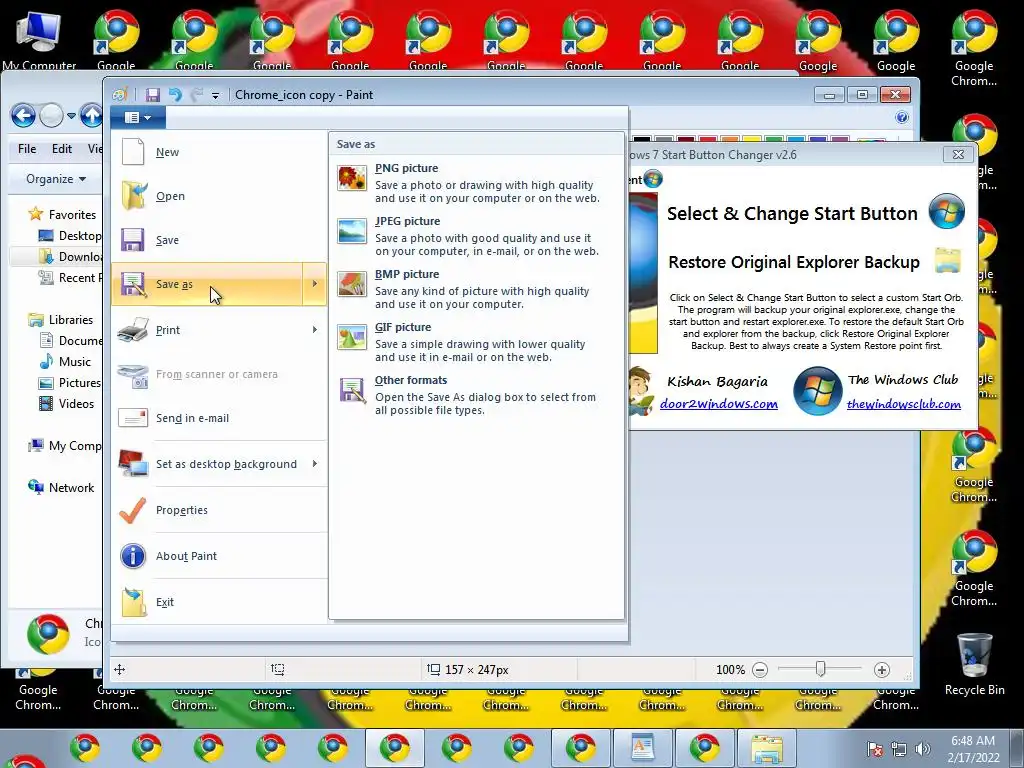1024x768 pixels.
Task: Click the Send in e-mail envelope icon
Action: pyautogui.click(x=133, y=418)
